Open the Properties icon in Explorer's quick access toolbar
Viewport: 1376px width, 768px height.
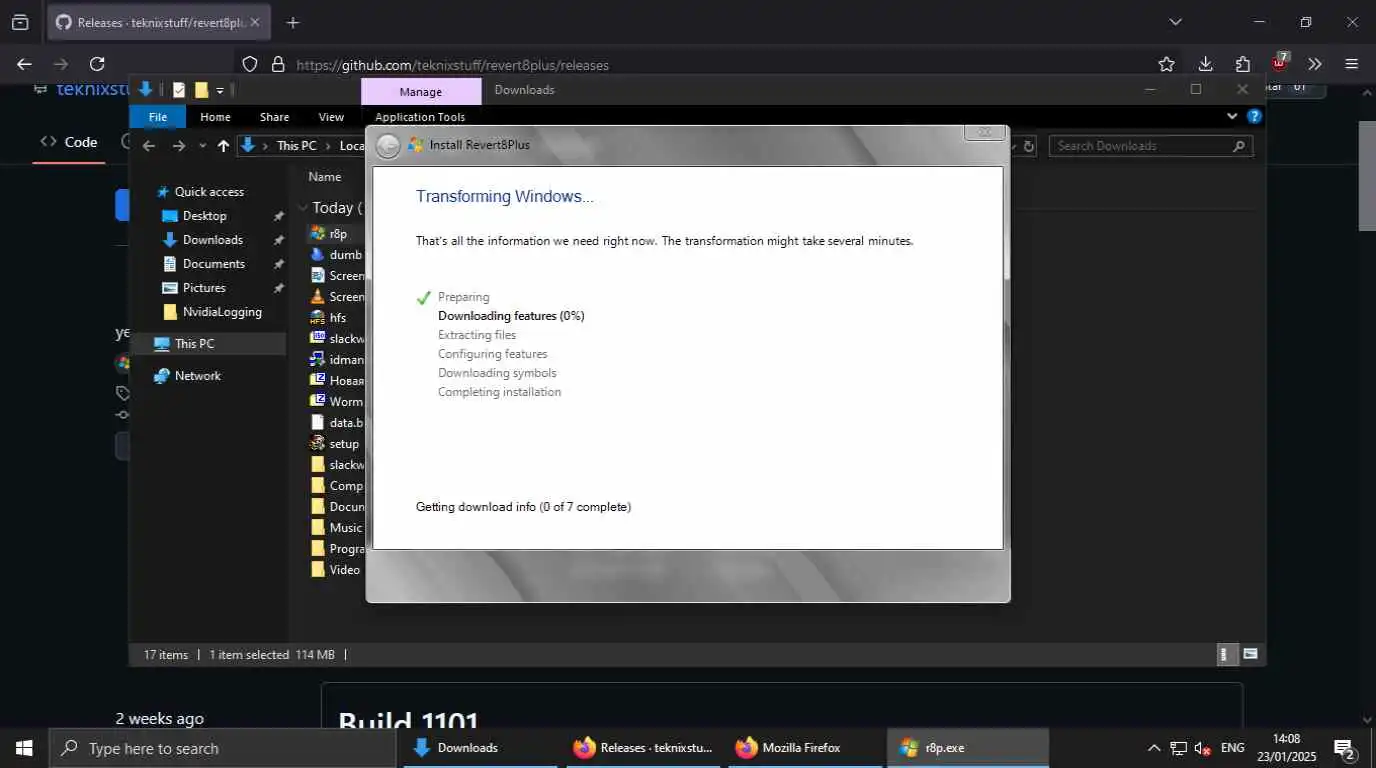click(179, 90)
